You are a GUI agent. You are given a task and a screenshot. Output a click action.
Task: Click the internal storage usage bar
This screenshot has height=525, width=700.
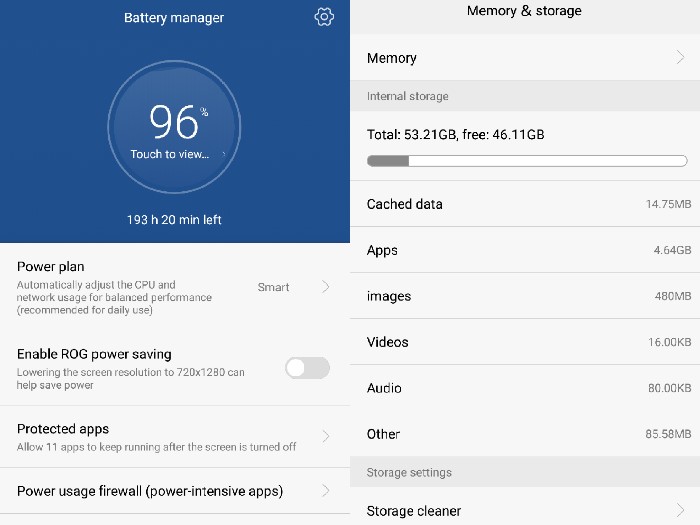(x=527, y=161)
